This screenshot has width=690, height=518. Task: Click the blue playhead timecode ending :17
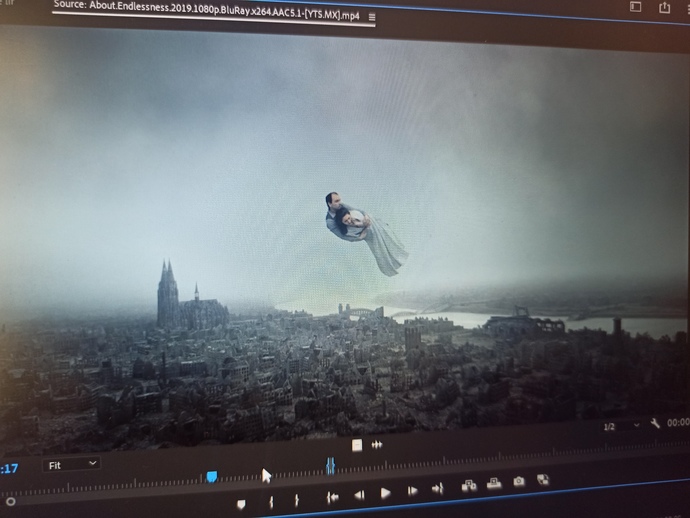tap(9, 468)
